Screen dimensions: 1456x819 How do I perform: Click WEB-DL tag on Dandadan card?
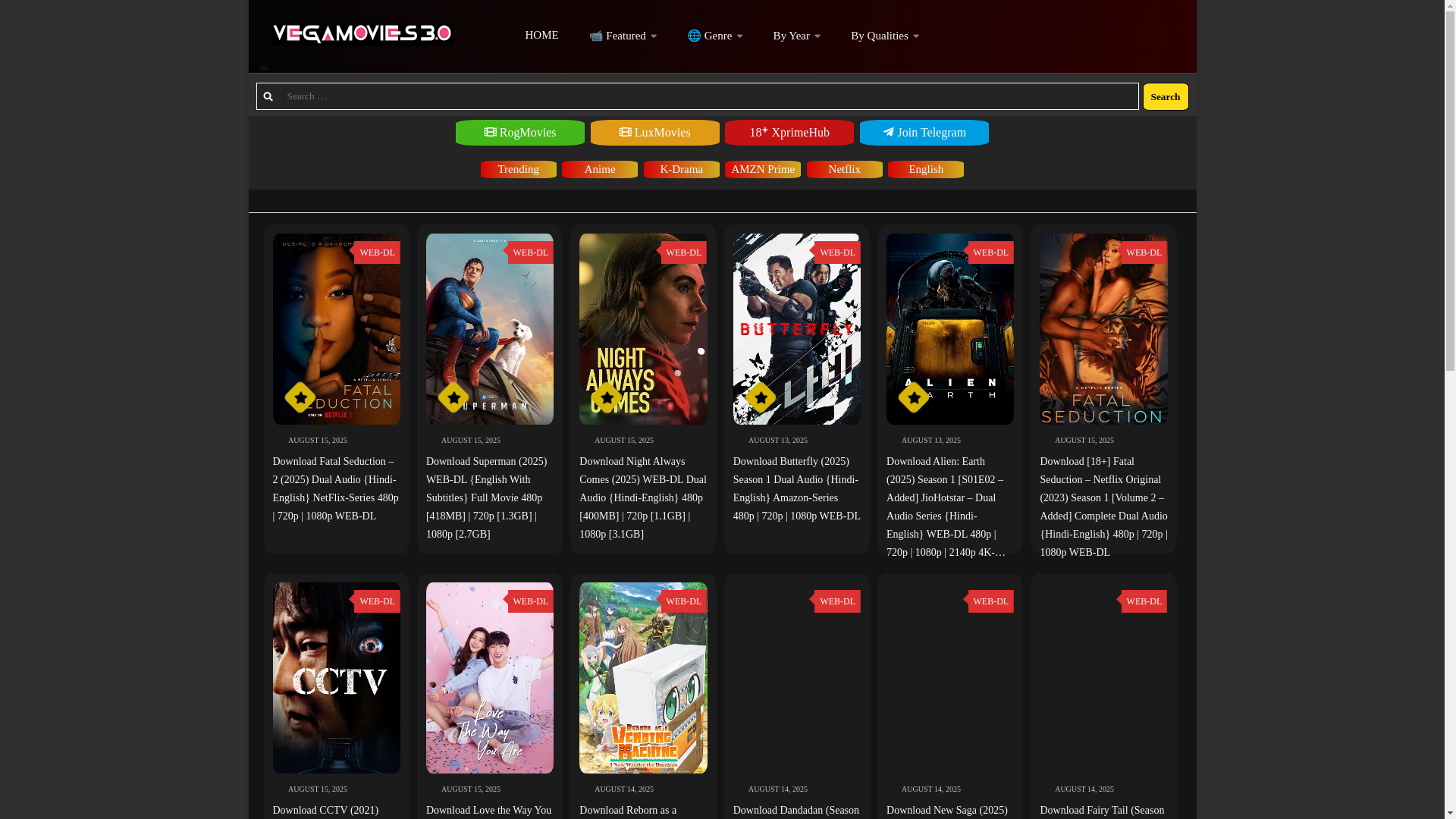tap(837, 601)
